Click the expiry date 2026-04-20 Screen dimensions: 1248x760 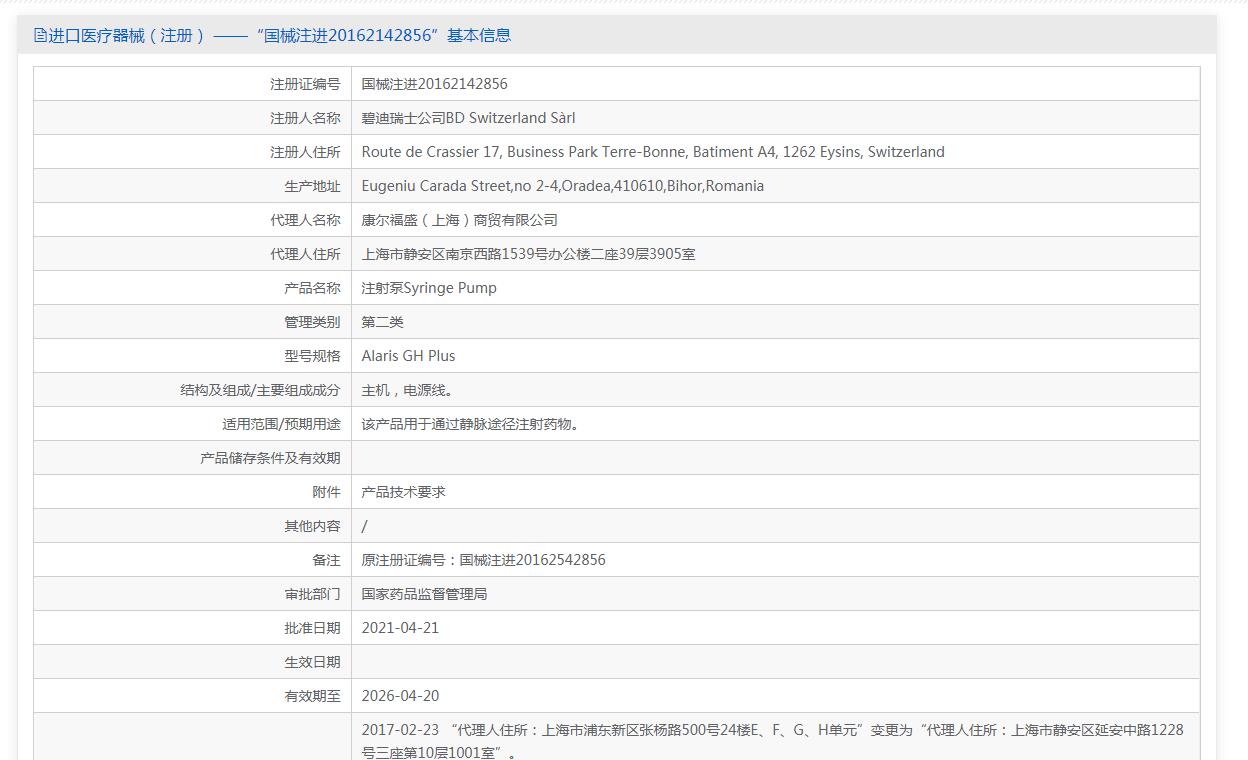point(400,696)
